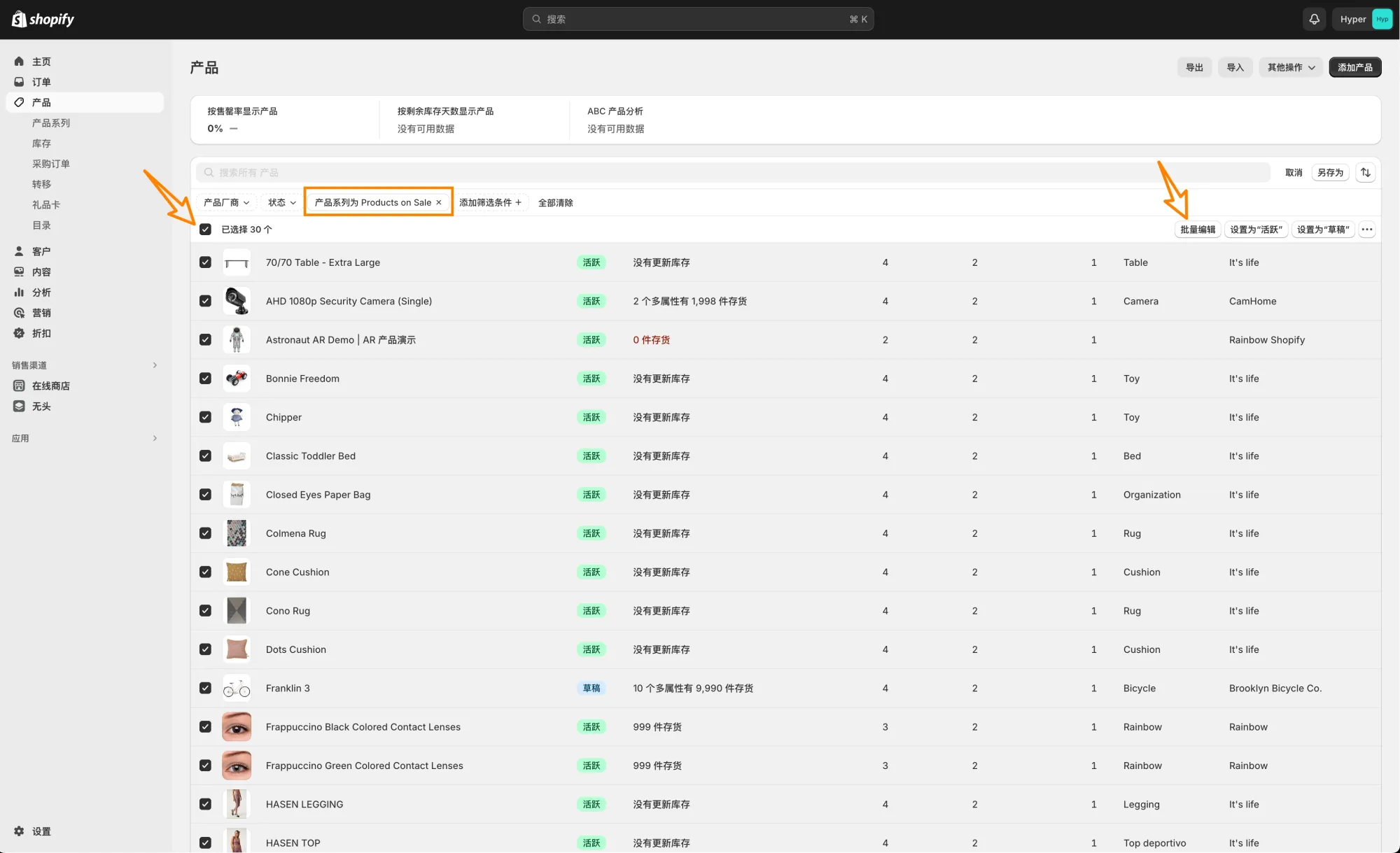1400x853 pixels.
Task: Click the 添加产品 button
Action: [x=1354, y=67]
